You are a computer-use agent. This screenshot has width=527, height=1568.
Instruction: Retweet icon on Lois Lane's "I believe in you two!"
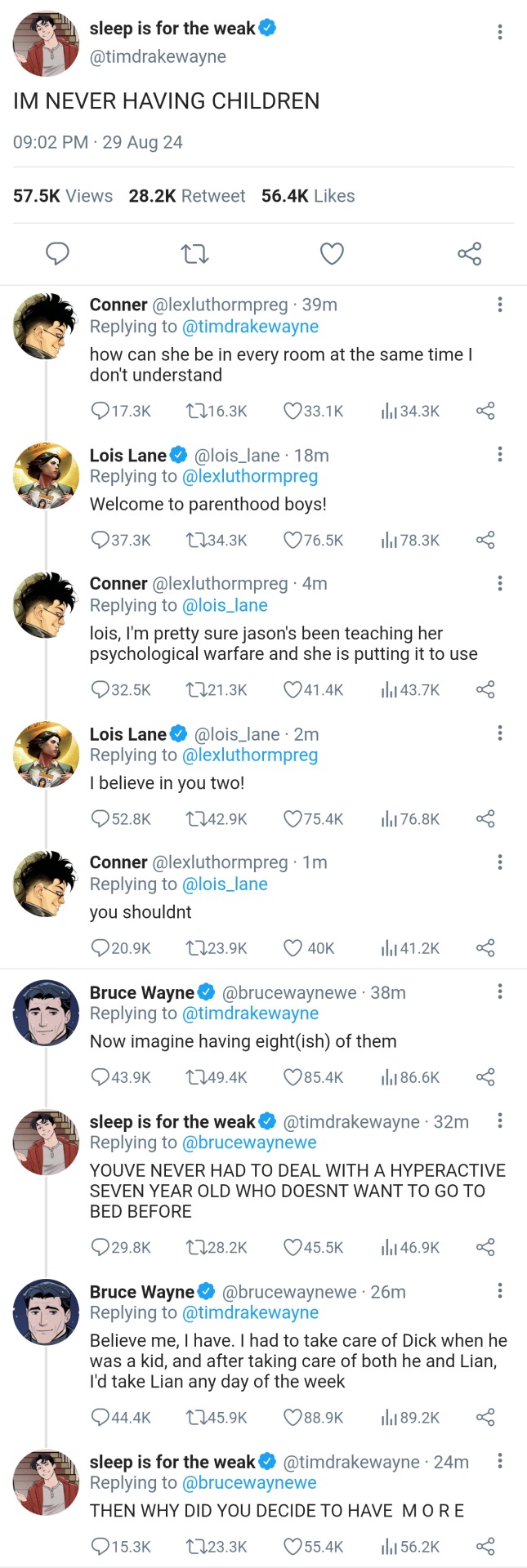pyautogui.click(x=196, y=819)
